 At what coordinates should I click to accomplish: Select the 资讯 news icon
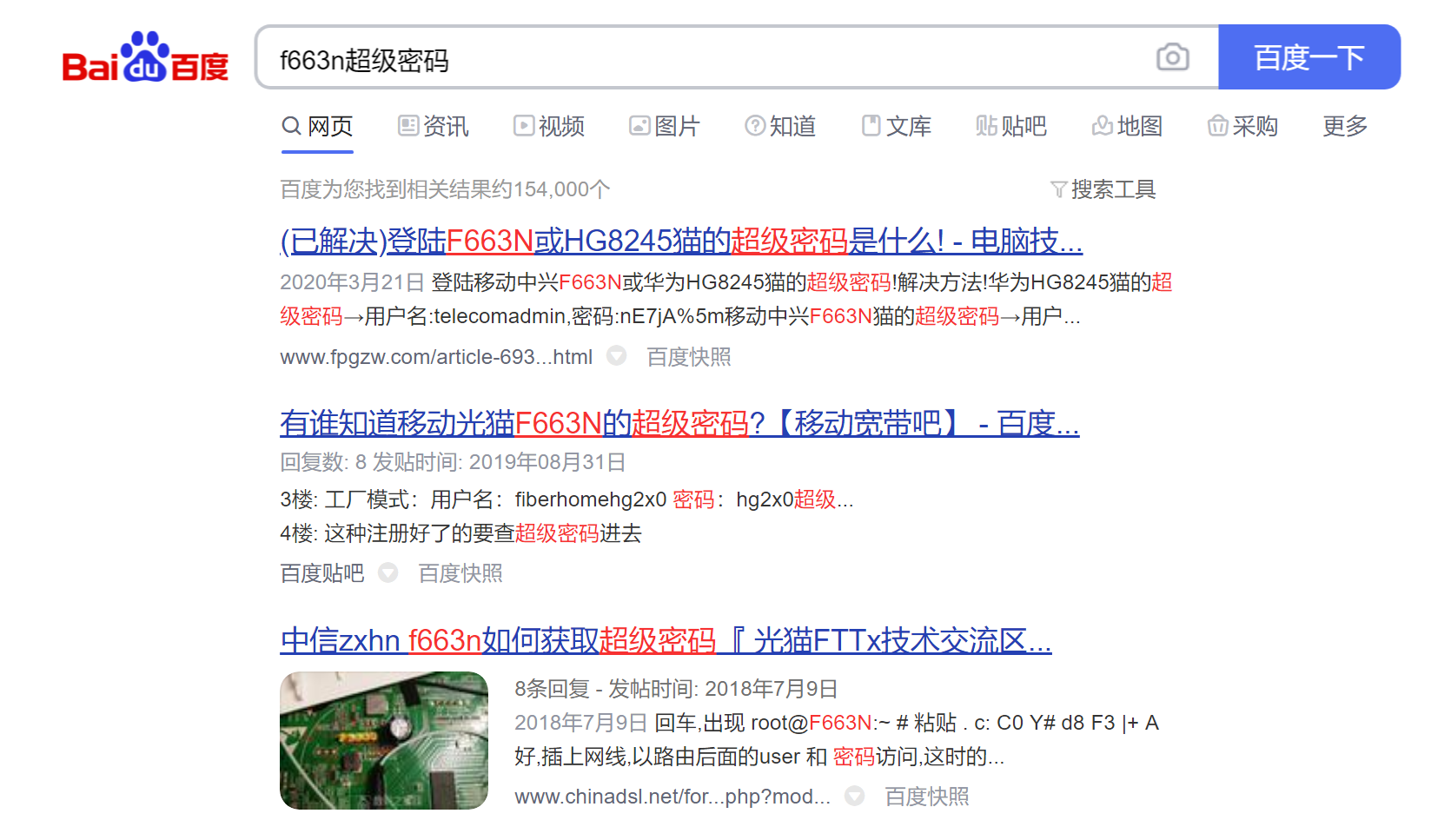coord(410,126)
